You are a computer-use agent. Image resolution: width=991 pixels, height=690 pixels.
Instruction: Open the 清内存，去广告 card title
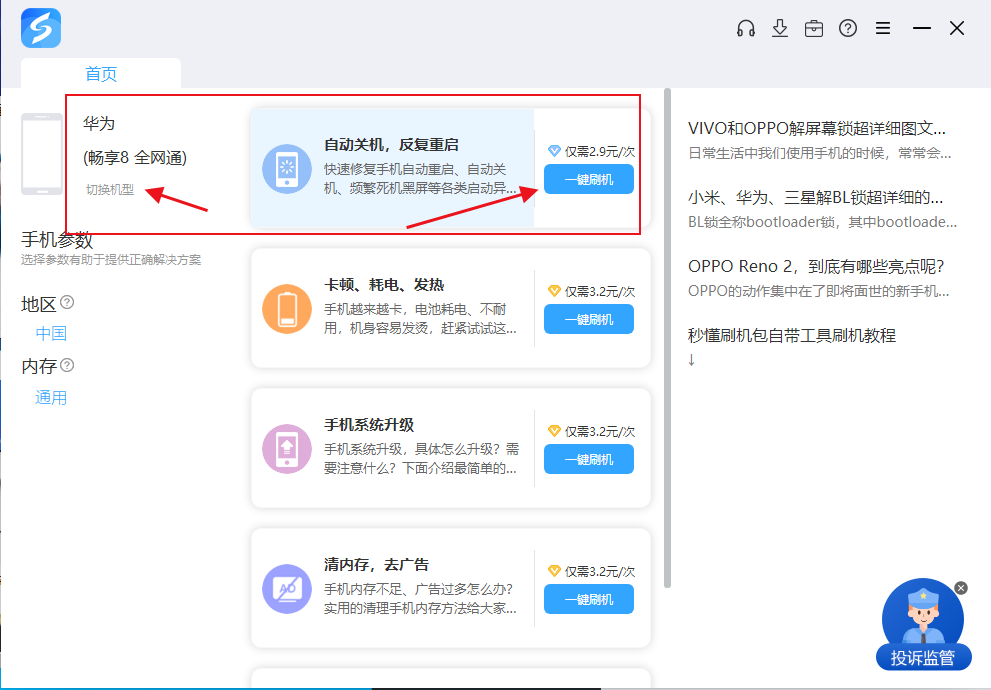(x=377, y=565)
